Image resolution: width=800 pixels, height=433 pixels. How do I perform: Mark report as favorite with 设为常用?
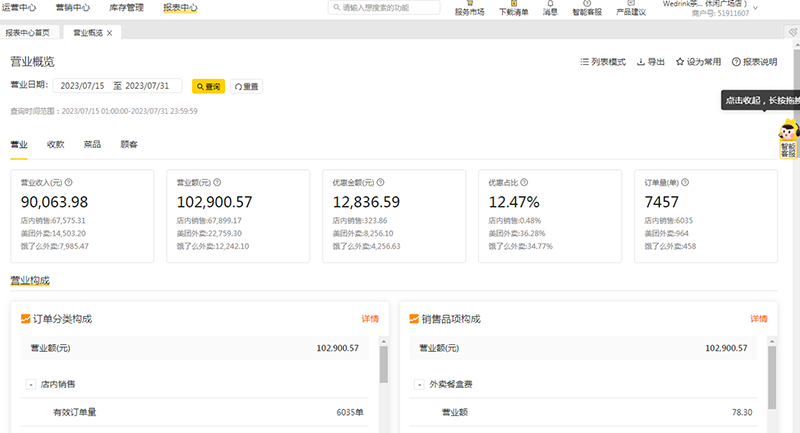click(x=698, y=62)
